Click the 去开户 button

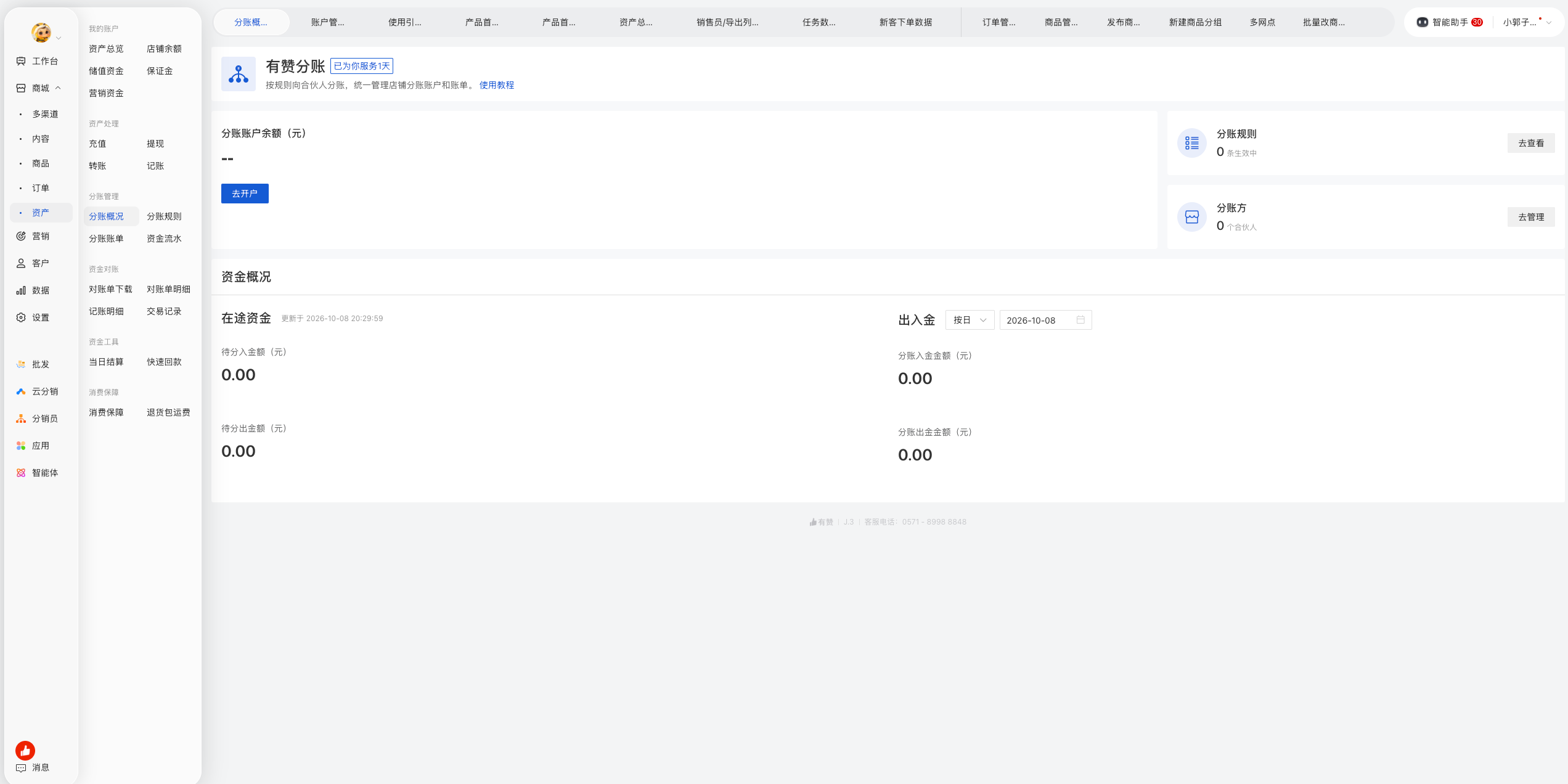[245, 194]
